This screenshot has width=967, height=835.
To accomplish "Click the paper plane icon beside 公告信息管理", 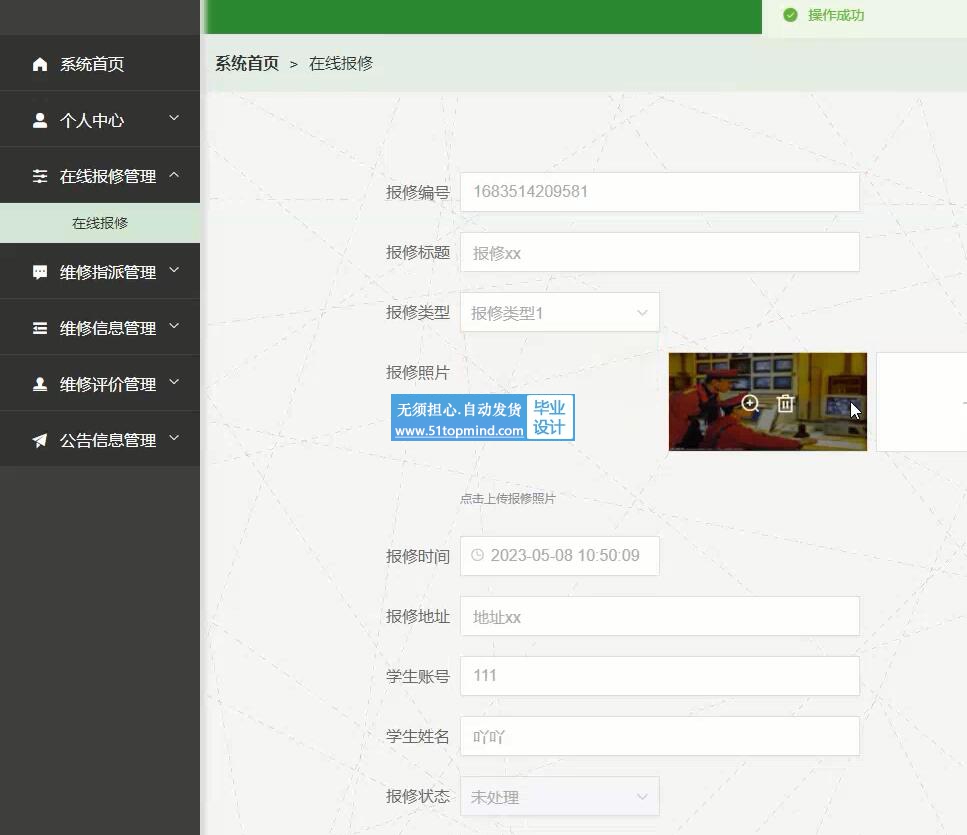I will pos(40,440).
